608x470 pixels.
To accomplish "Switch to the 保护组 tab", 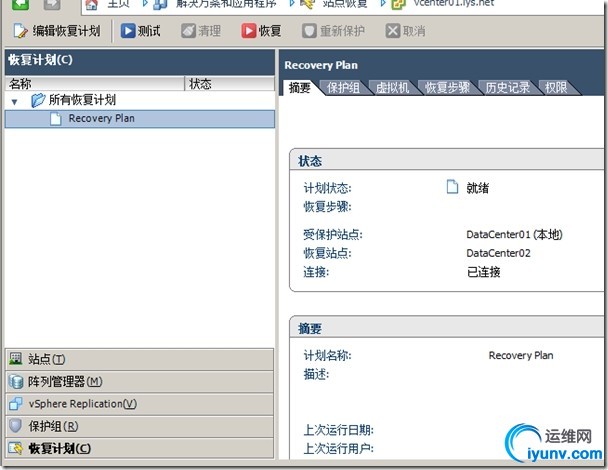I will (x=343, y=88).
